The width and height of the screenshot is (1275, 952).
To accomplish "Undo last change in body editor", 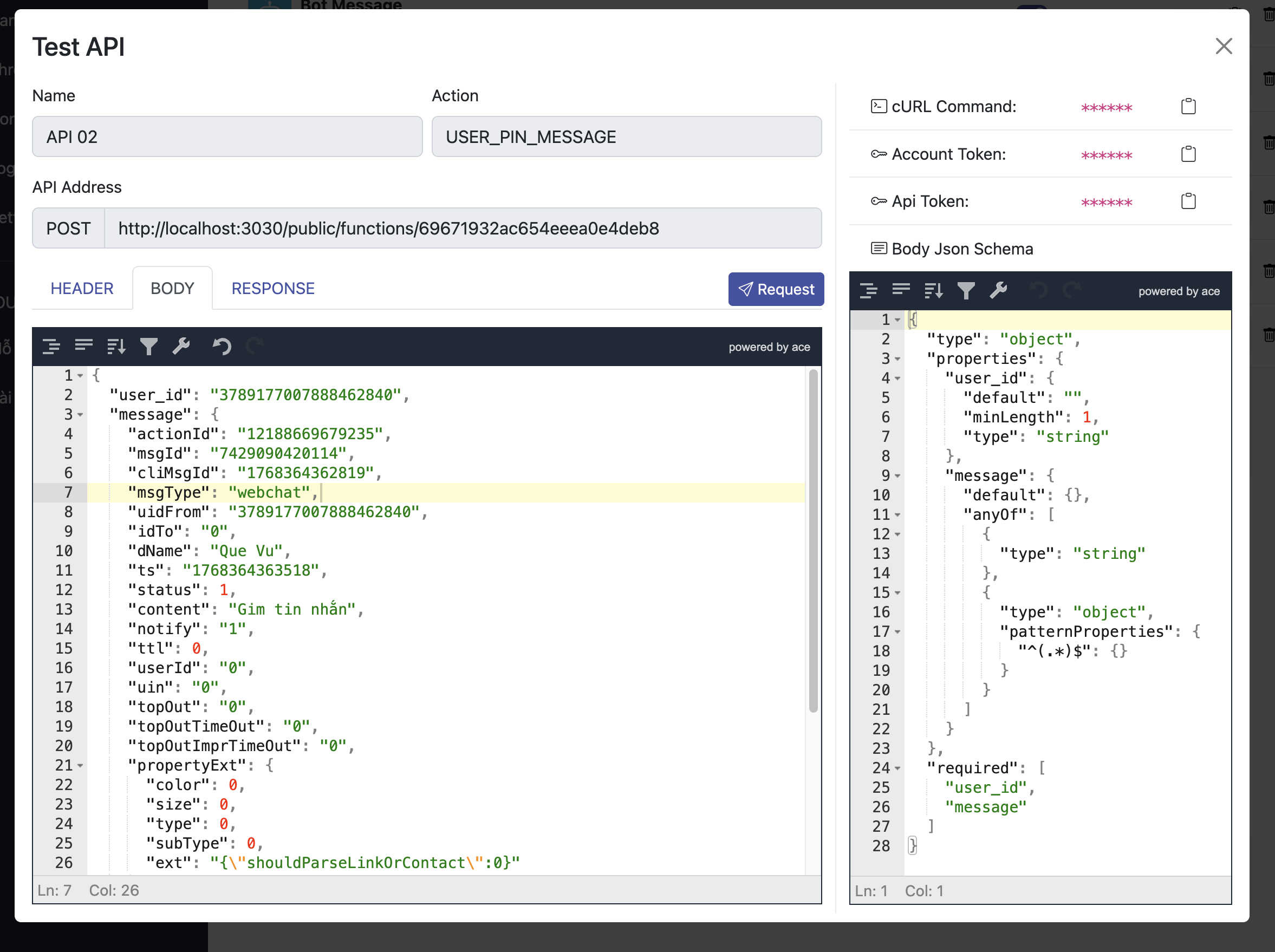I will [222, 347].
